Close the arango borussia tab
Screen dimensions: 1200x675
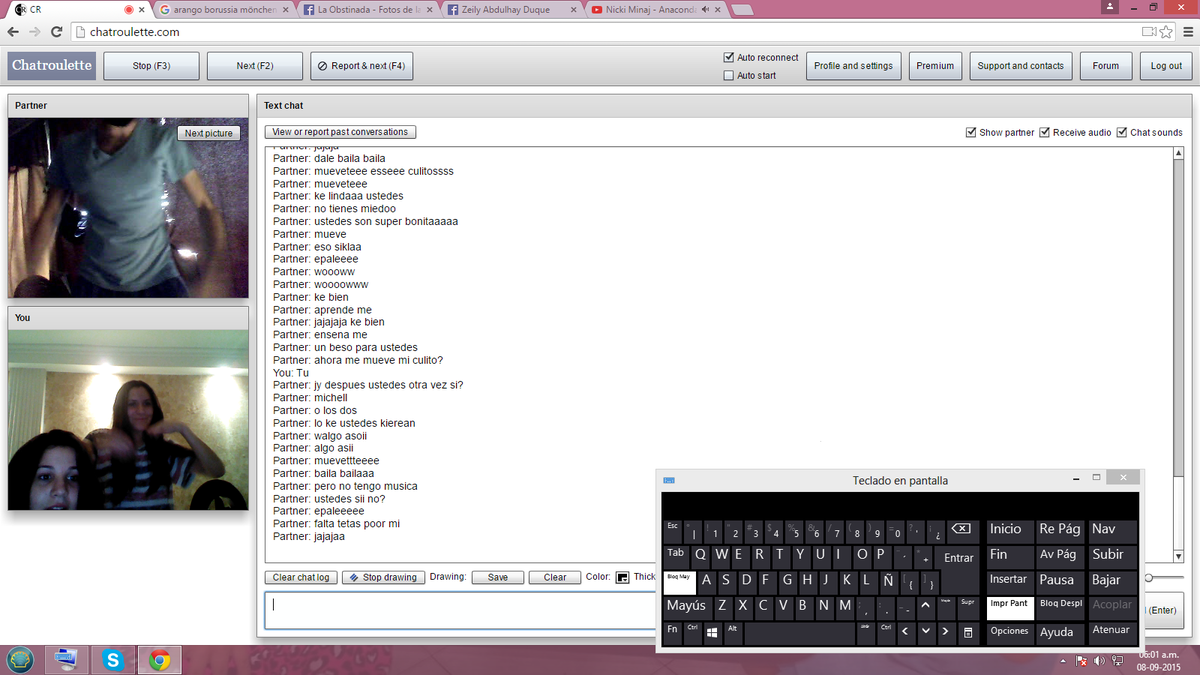(x=288, y=9)
